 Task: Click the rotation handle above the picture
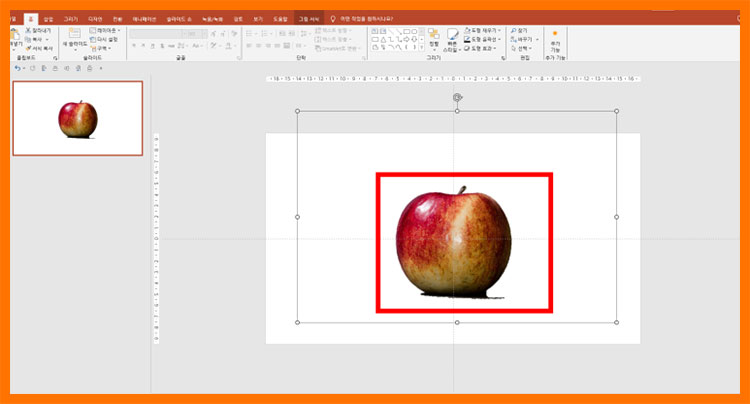457,98
